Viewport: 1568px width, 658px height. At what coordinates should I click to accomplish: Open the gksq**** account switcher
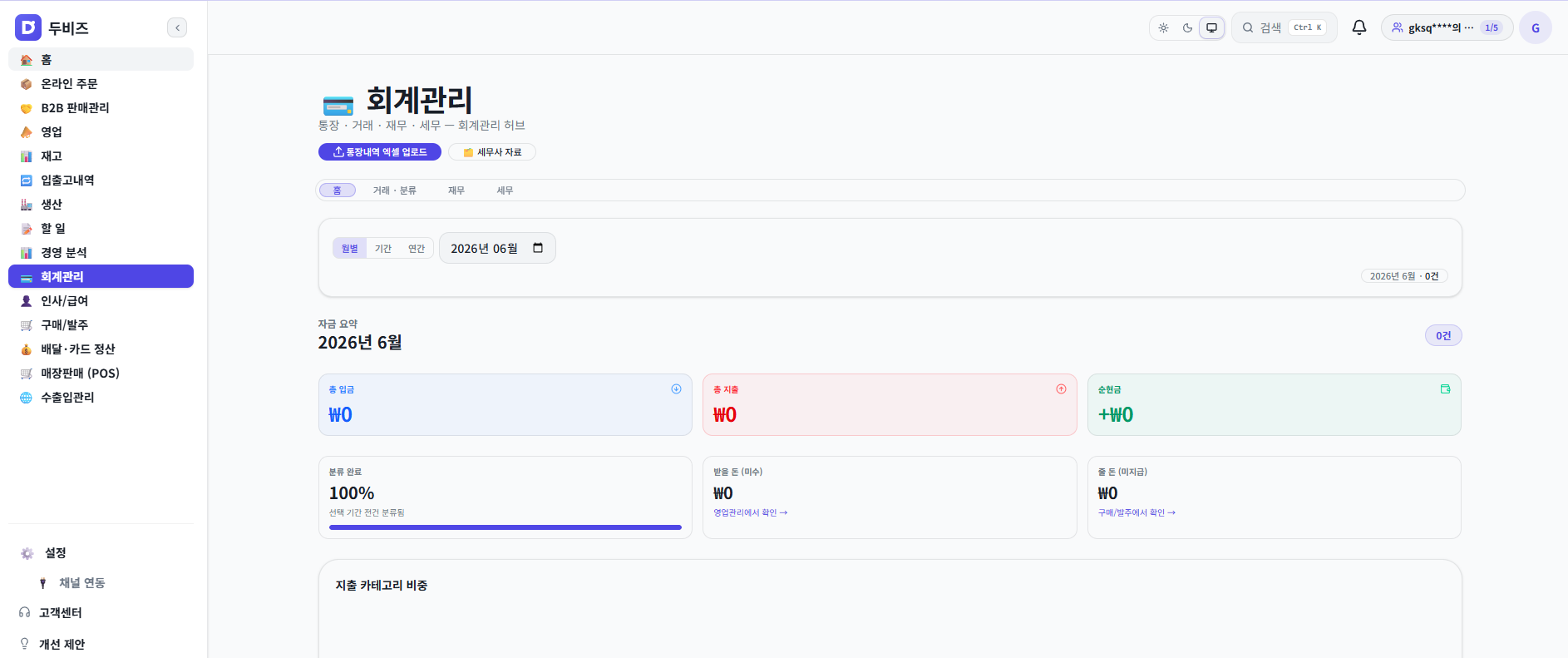click(x=1447, y=27)
